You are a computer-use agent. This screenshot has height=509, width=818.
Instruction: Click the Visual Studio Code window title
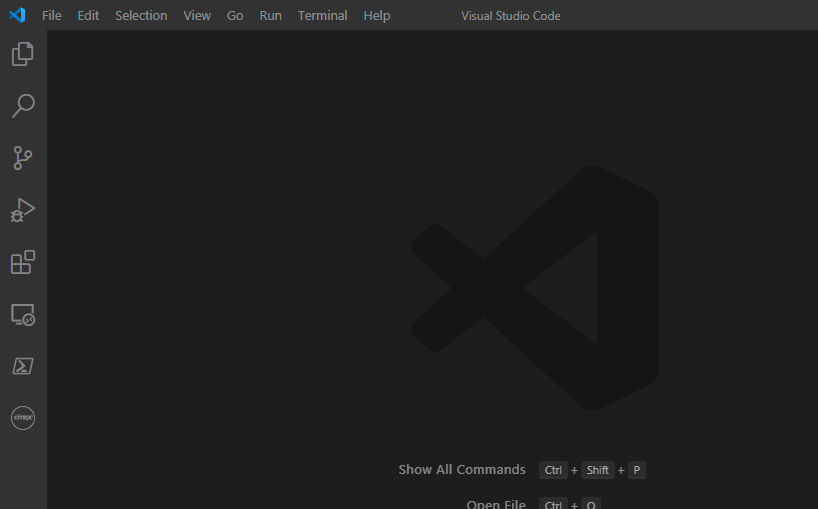[x=511, y=16]
